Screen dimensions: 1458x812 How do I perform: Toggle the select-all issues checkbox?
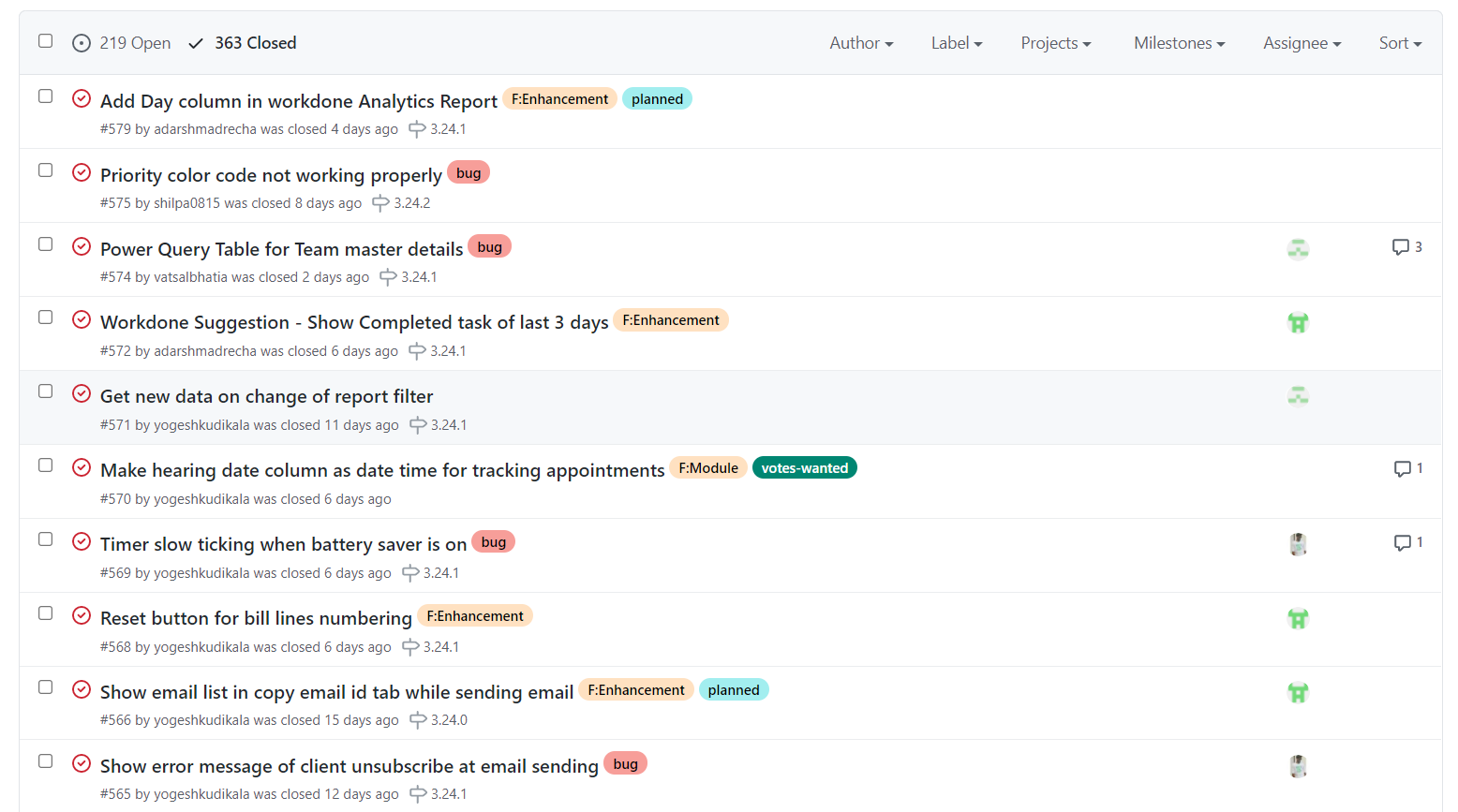click(x=45, y=41)
